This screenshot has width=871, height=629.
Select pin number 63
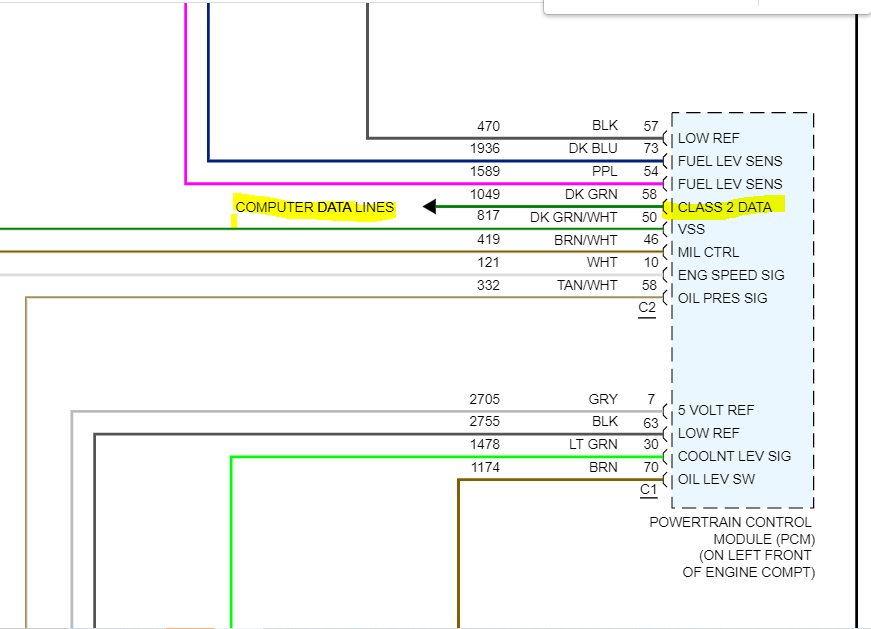650,423
